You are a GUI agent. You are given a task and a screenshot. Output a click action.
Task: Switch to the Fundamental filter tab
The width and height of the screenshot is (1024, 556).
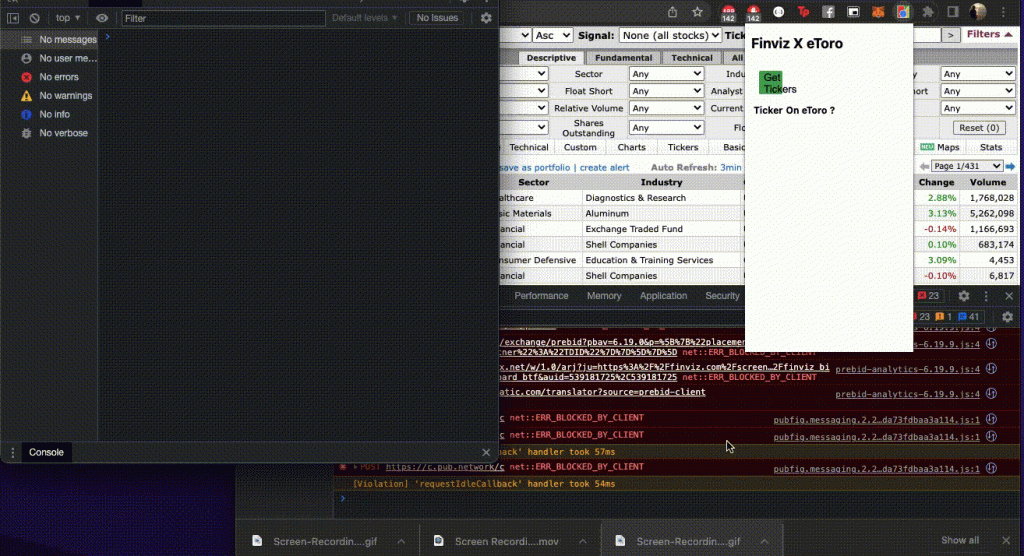[624, 58]
